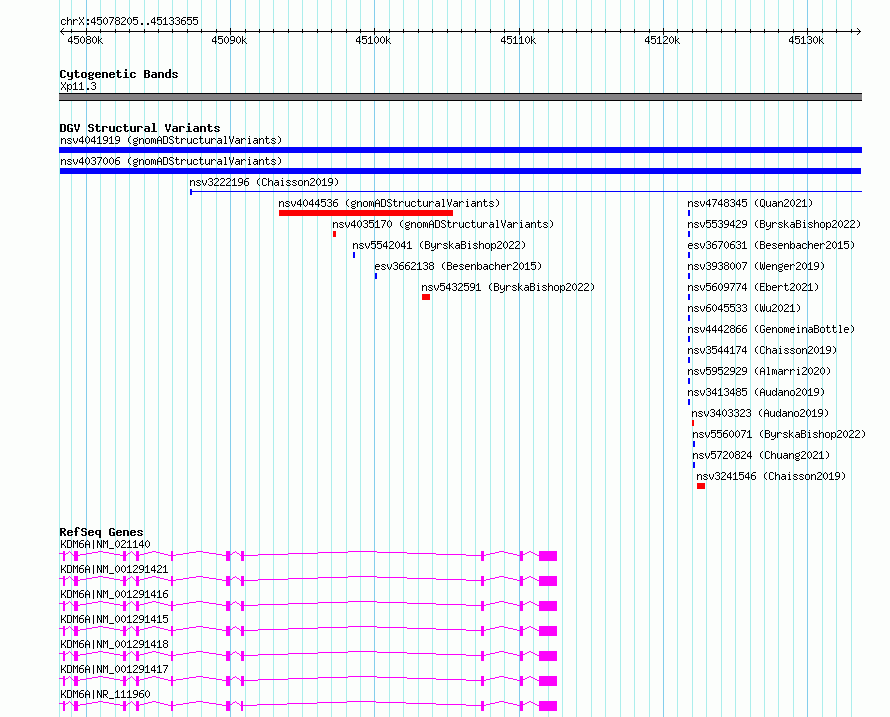
Task: Click the Xp11.3 cytogenetic band label
Action: [78, 86]
